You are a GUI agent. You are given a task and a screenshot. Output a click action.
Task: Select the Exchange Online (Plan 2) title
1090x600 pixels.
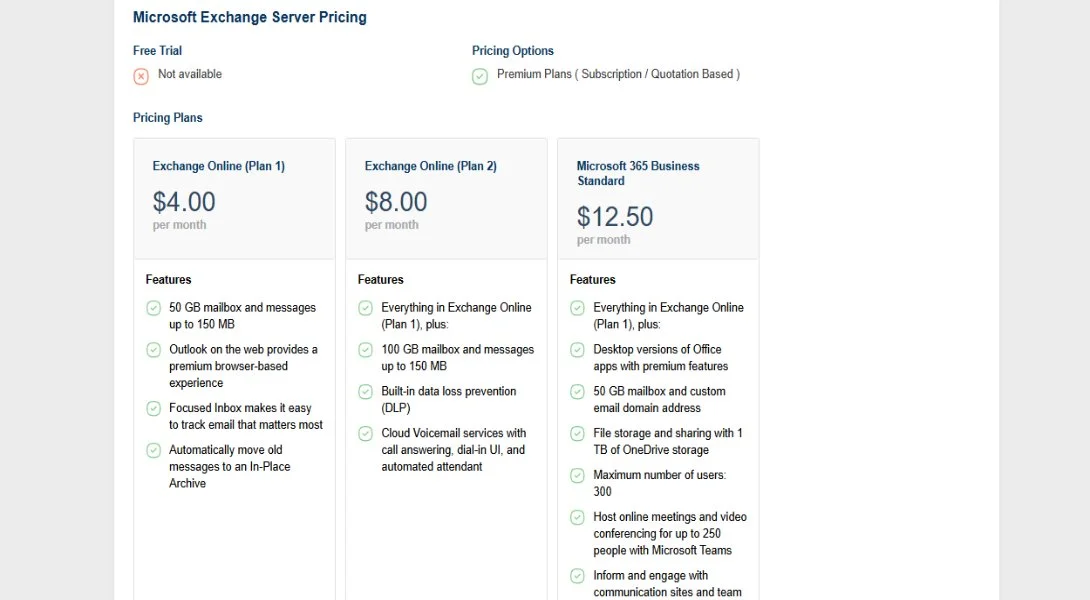(x=430, y=166)
